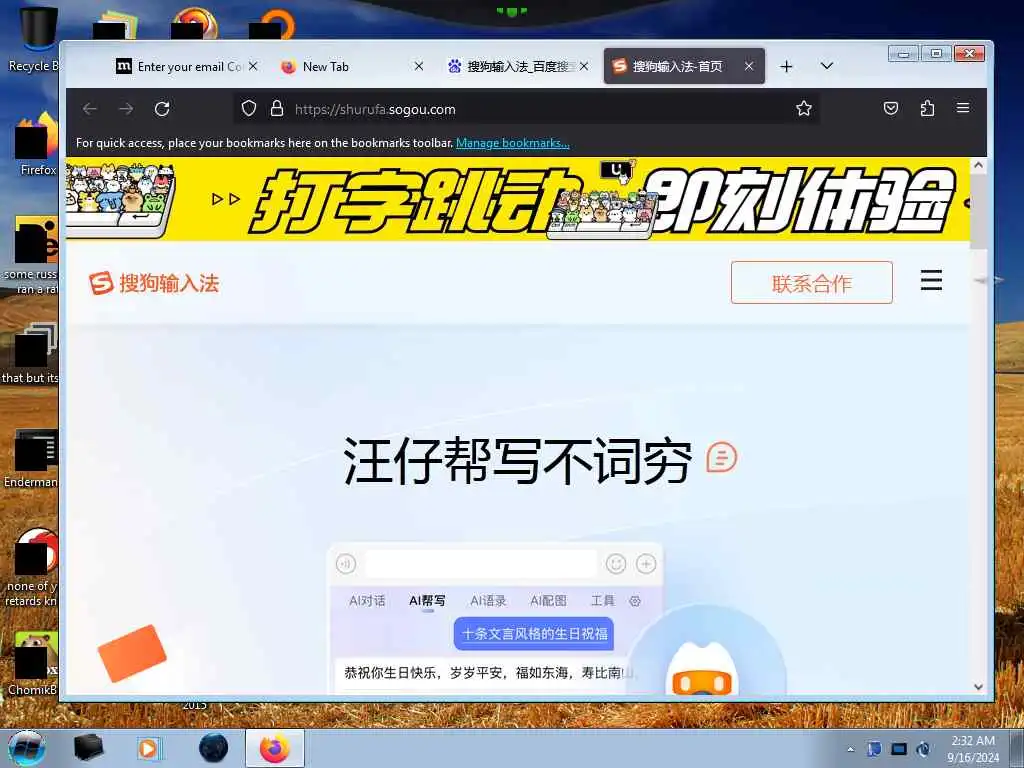The width and height of the screenshot is (1024, 768).
Task: Click the volume tray icon
Action: [923, 749]
